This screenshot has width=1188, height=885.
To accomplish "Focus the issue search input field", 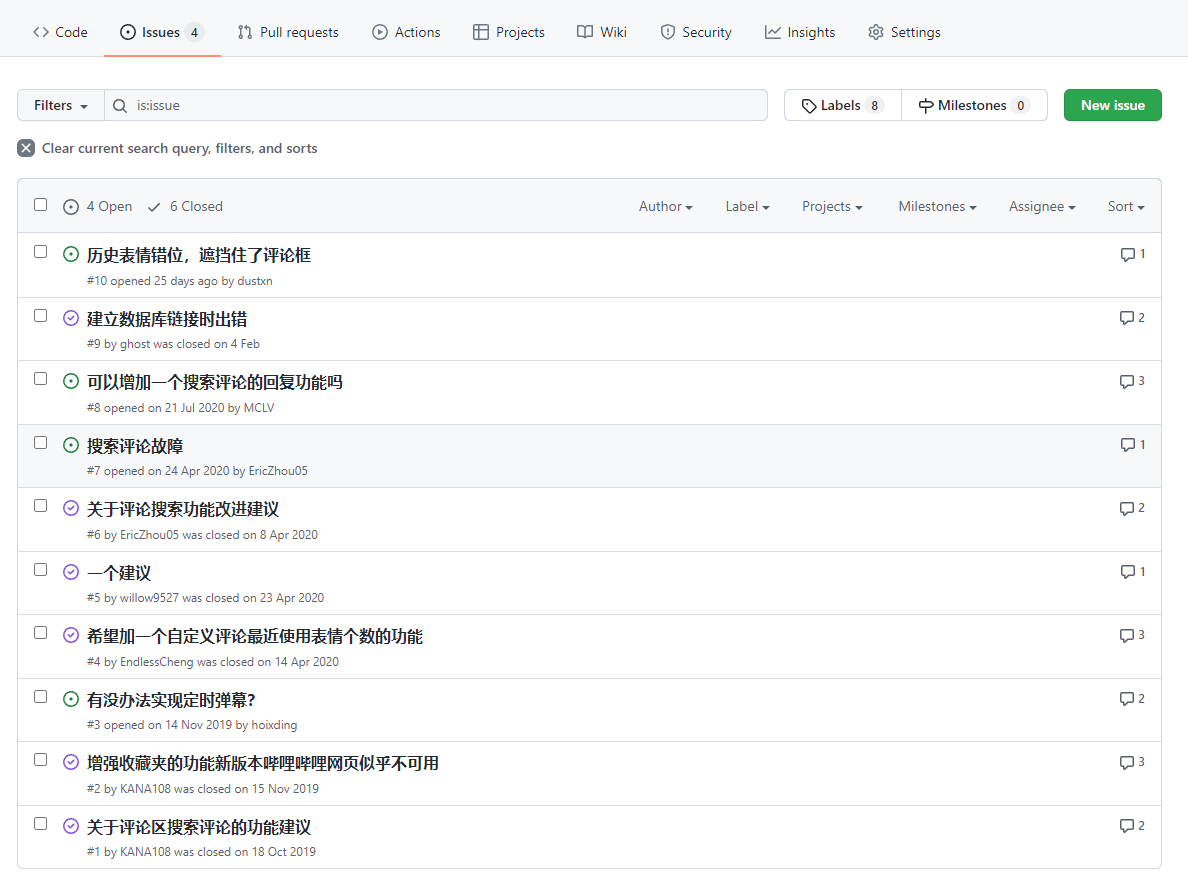I will coord(440,105).
